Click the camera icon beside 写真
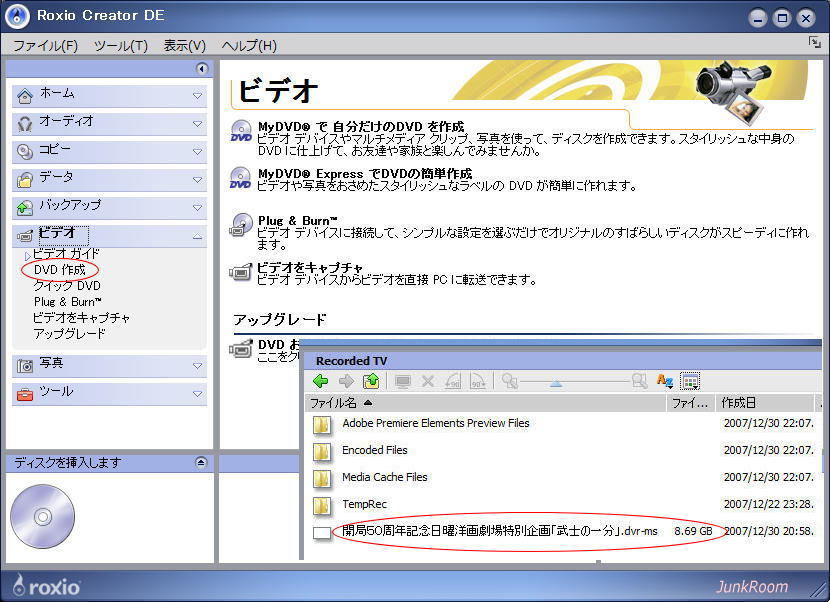 coord(25,366)
